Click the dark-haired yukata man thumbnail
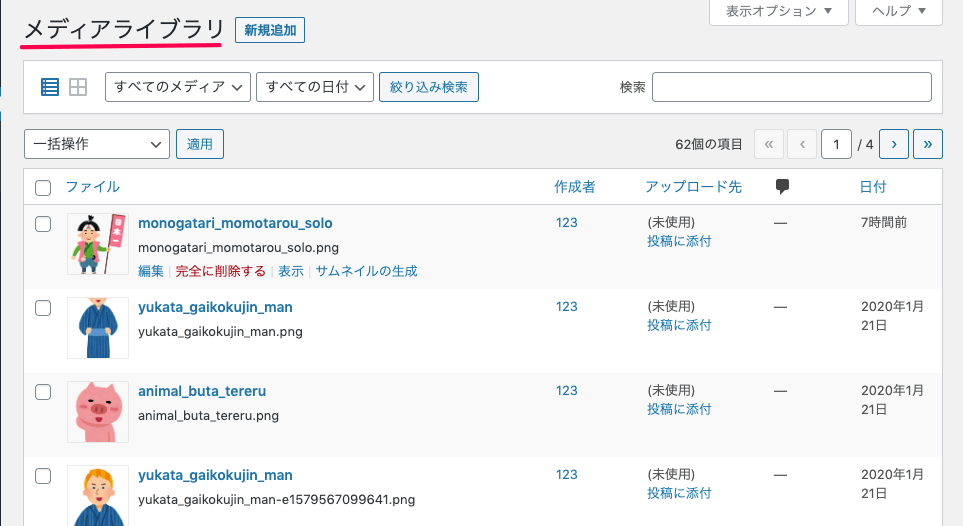Screen dimensions: 963x526 tap(98, 328)
